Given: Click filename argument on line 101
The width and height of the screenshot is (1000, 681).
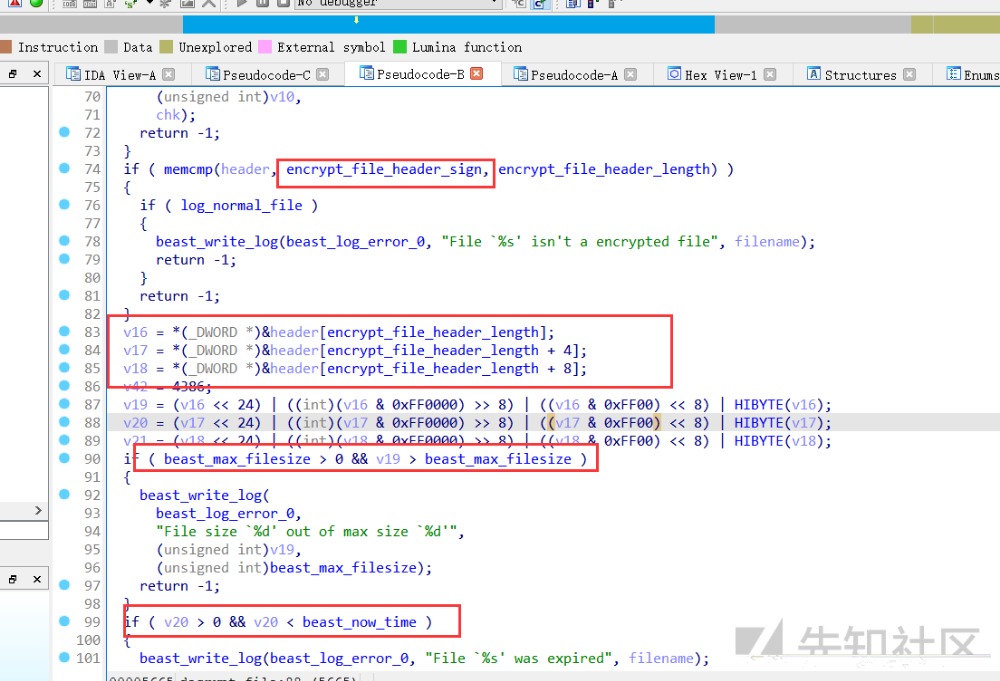Looking at the screenshot, I should point(661,659).
